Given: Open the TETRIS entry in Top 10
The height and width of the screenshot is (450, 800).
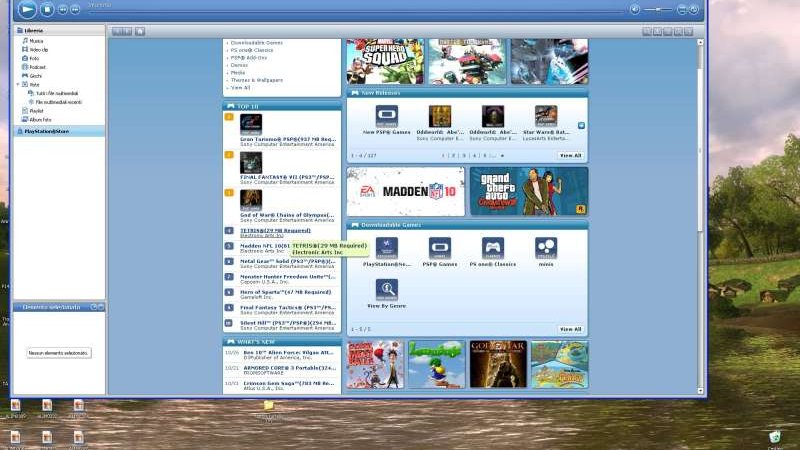Looking at the screenshot, I should (275, 231).
